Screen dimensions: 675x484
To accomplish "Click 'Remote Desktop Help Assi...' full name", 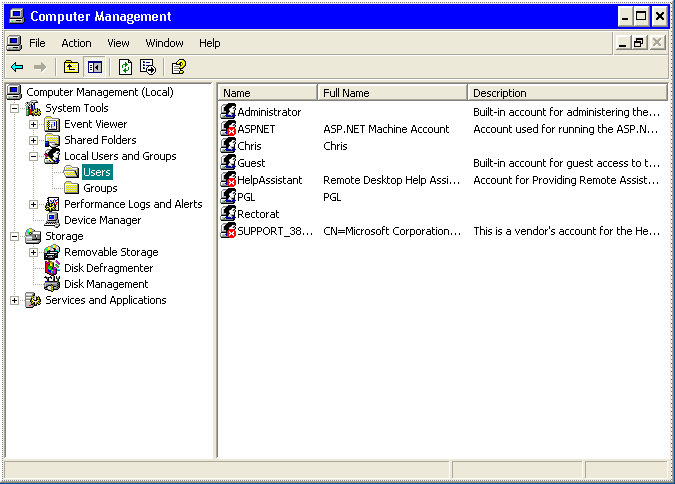I will pos(391,180).
